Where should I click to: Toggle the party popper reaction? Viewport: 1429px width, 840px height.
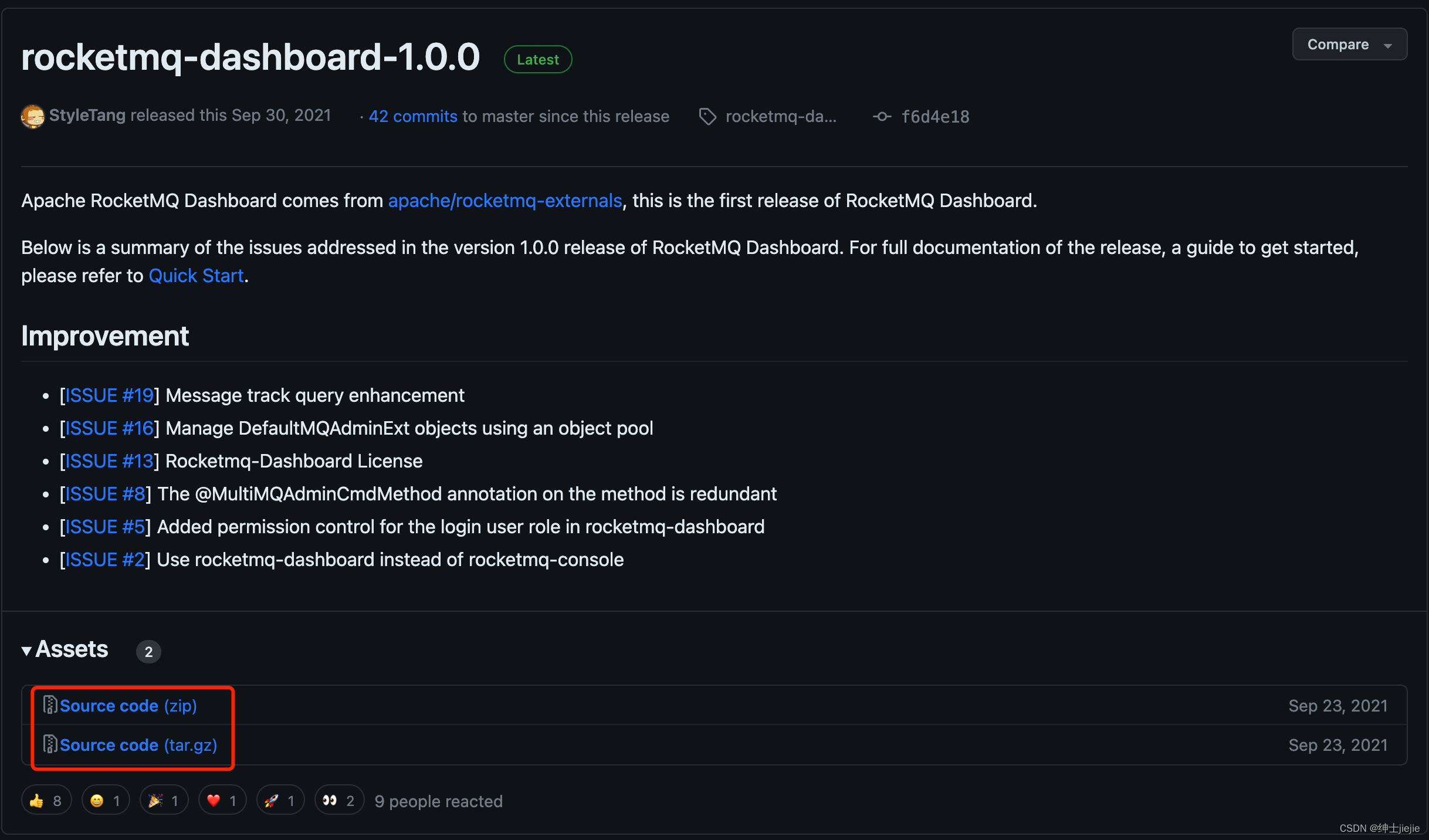tap(164, 801)
